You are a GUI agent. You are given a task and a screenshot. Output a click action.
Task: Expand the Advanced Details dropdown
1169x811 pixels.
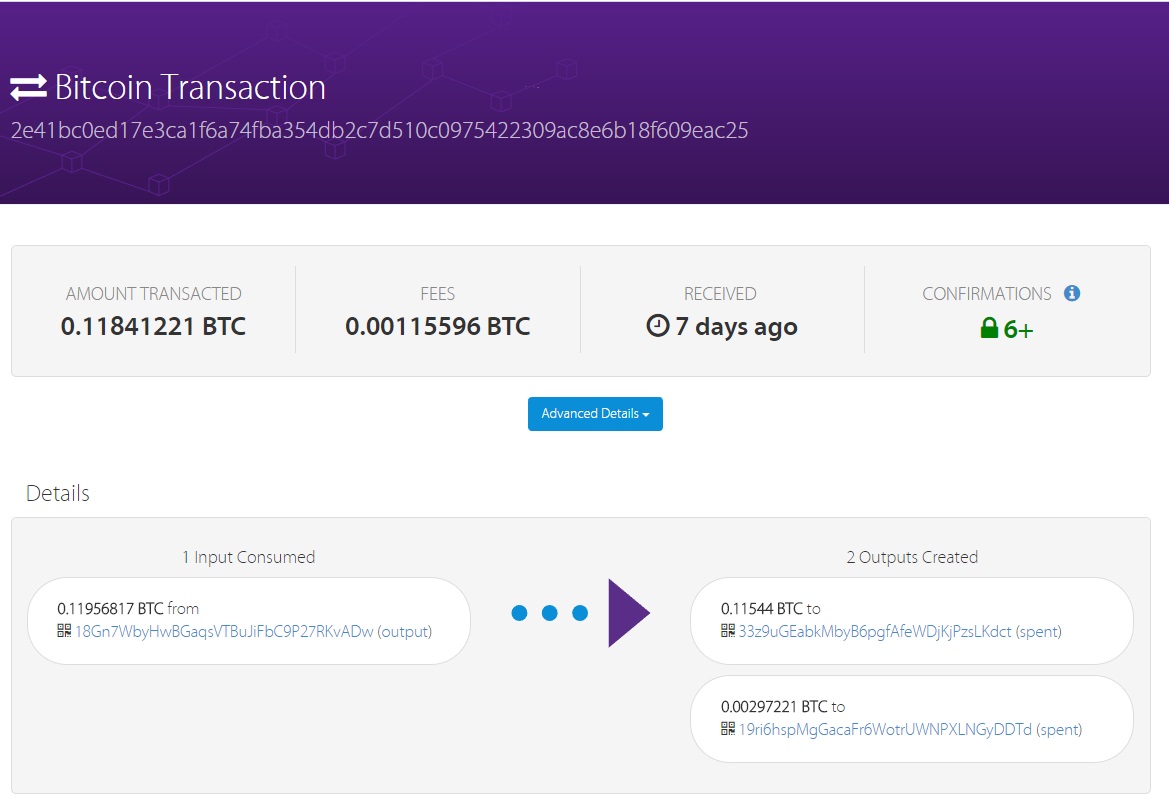click(x=595, y=414)
